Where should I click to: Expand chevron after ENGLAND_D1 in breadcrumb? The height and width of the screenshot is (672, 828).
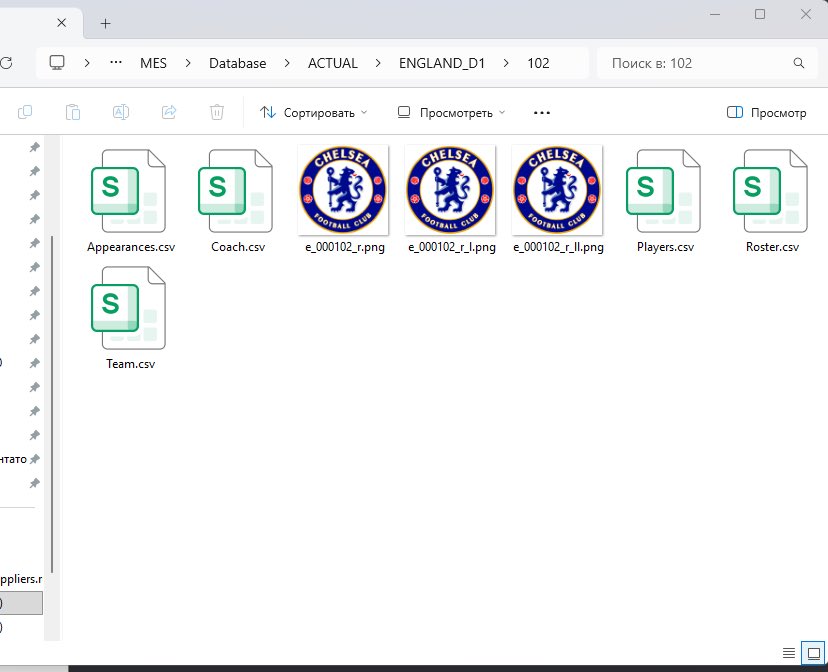[x=506, y=63]
